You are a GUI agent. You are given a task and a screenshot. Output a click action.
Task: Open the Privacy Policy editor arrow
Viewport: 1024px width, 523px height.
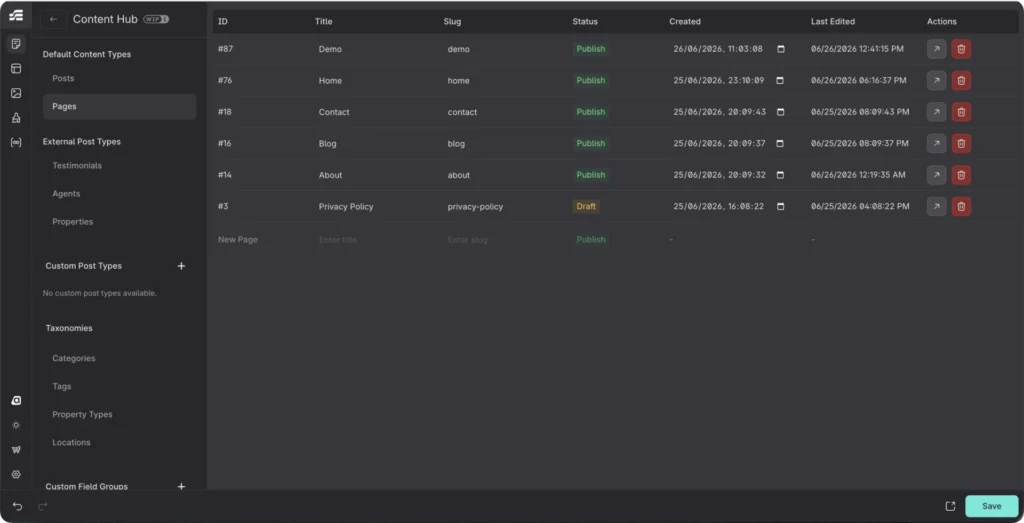(x=936, y=206)
